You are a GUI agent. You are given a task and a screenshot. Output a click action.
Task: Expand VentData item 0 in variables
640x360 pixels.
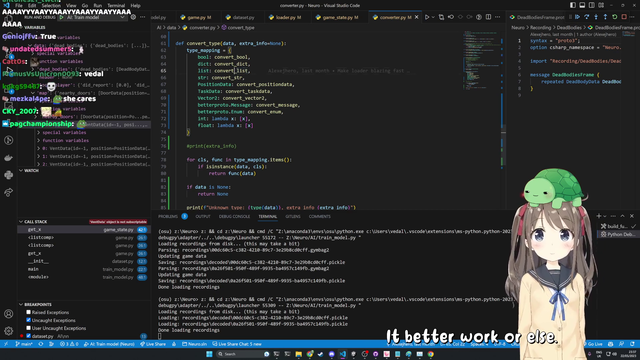(x=39, y=149)
